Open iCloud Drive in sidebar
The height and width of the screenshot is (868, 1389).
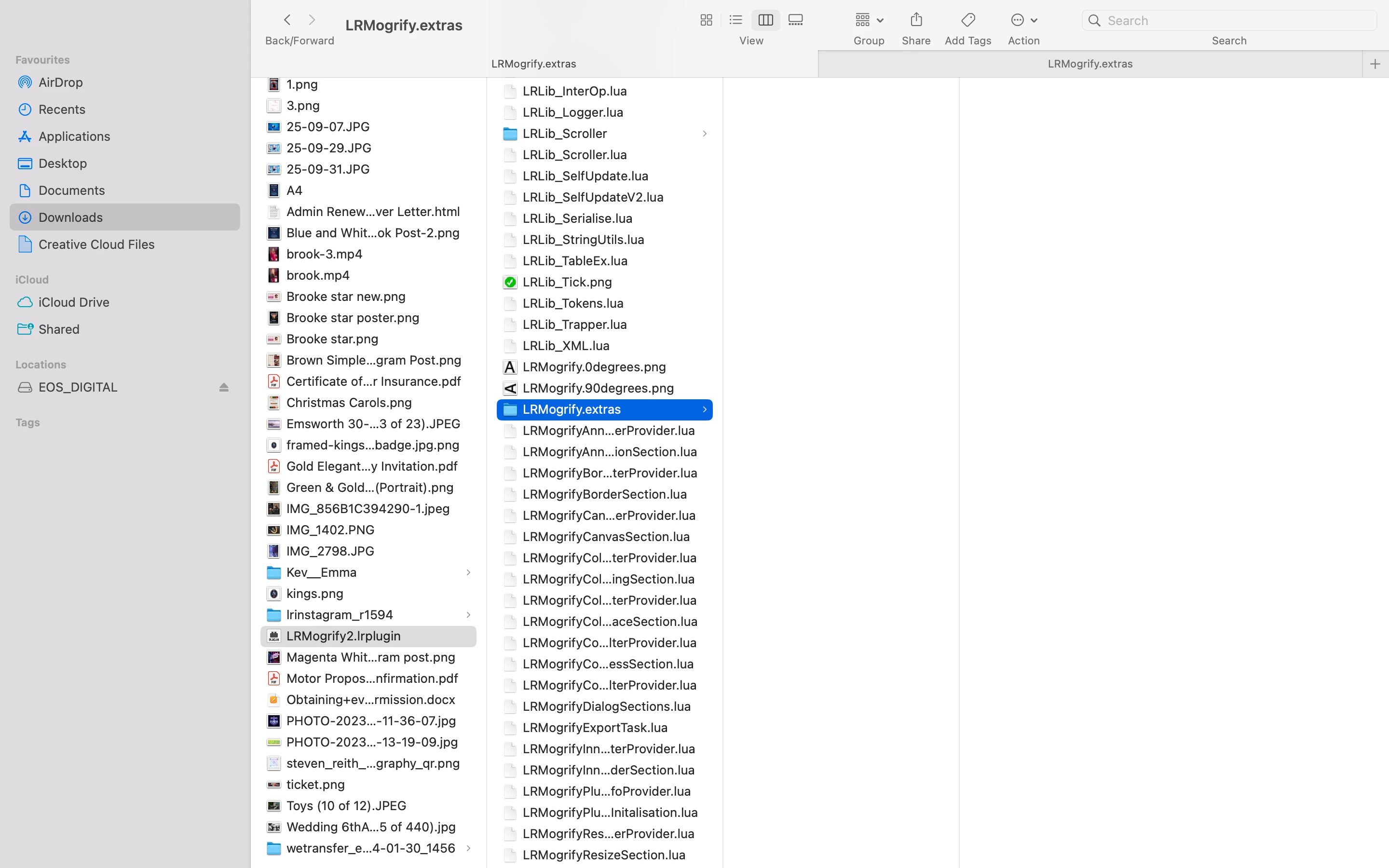73,302
